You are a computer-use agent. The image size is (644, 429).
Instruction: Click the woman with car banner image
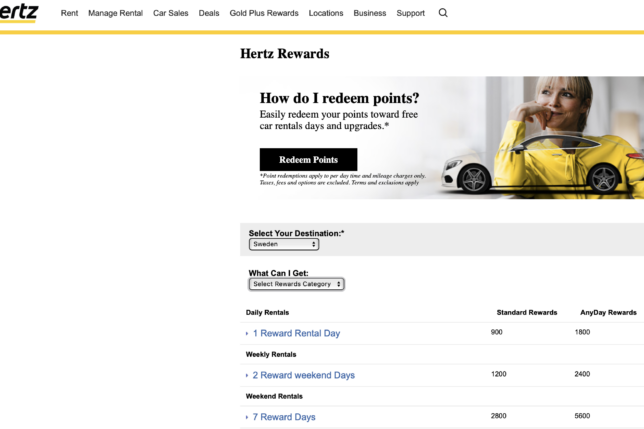click(x=542, y=138)
